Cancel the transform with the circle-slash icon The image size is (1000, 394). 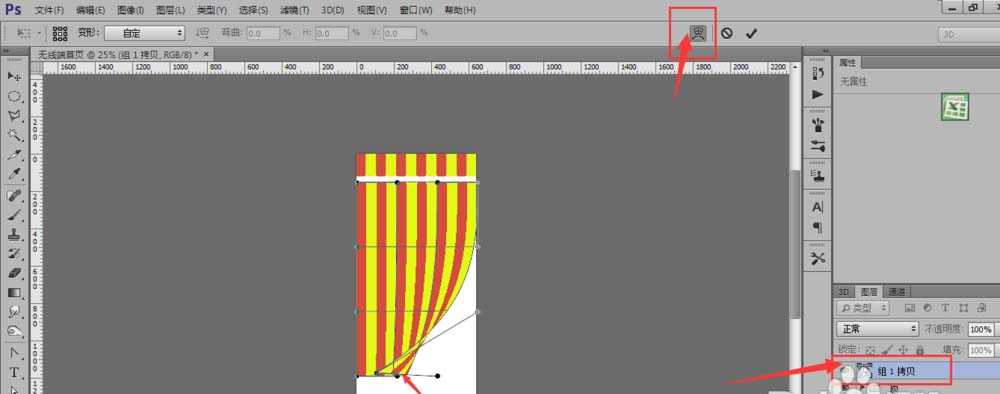coord(726,33)
